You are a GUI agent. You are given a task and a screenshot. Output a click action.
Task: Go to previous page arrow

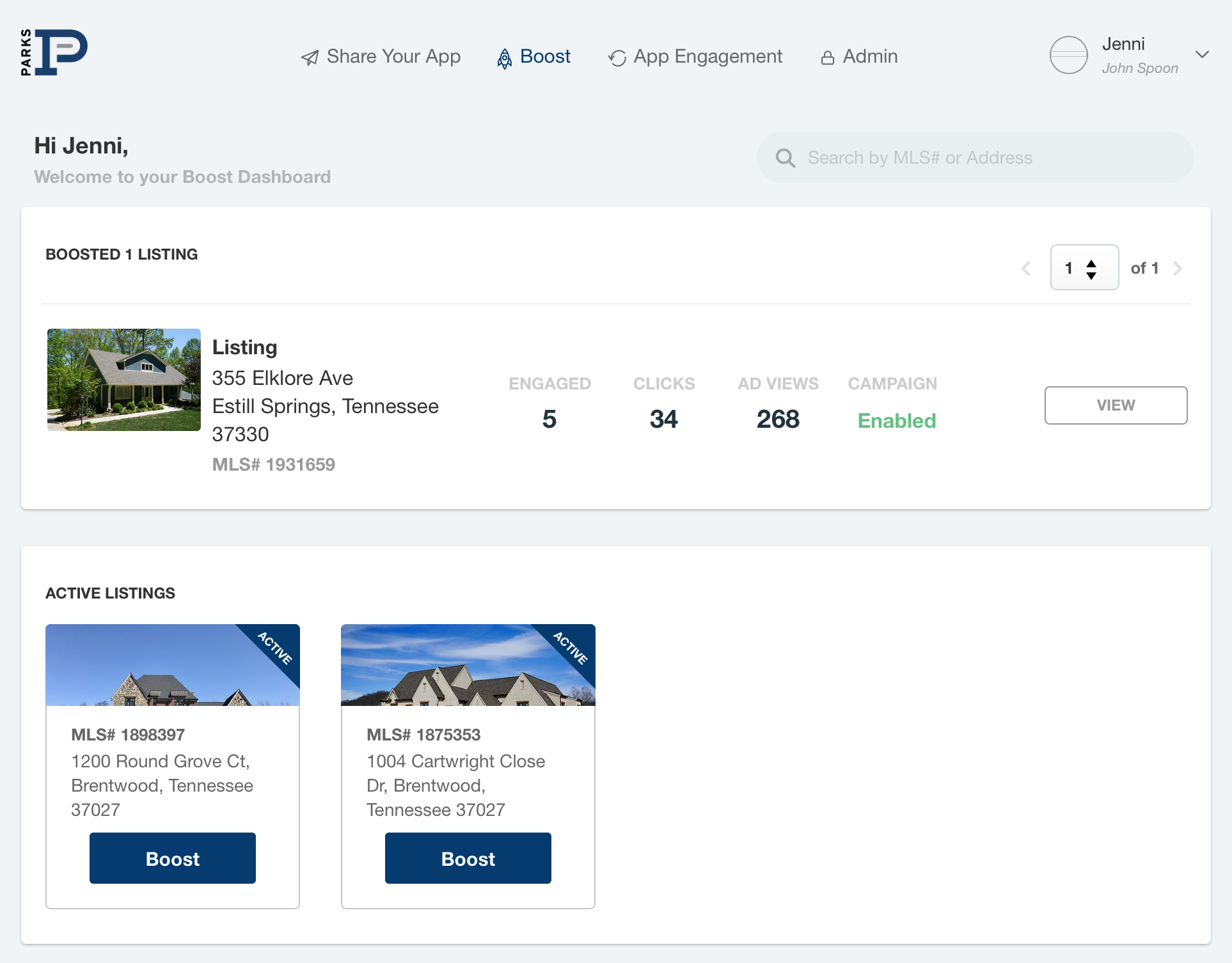pyautogui.click(x=1026, y=269)
